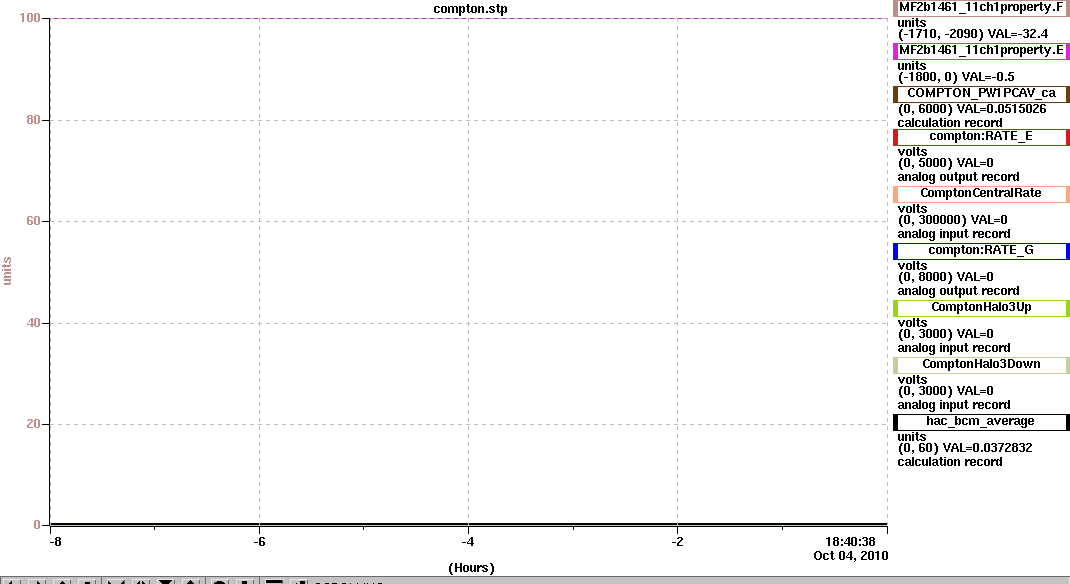The image size is (1070, 584).
Task: Click 'analog output record' under compton:RATE_G
Action: point(958,291)
